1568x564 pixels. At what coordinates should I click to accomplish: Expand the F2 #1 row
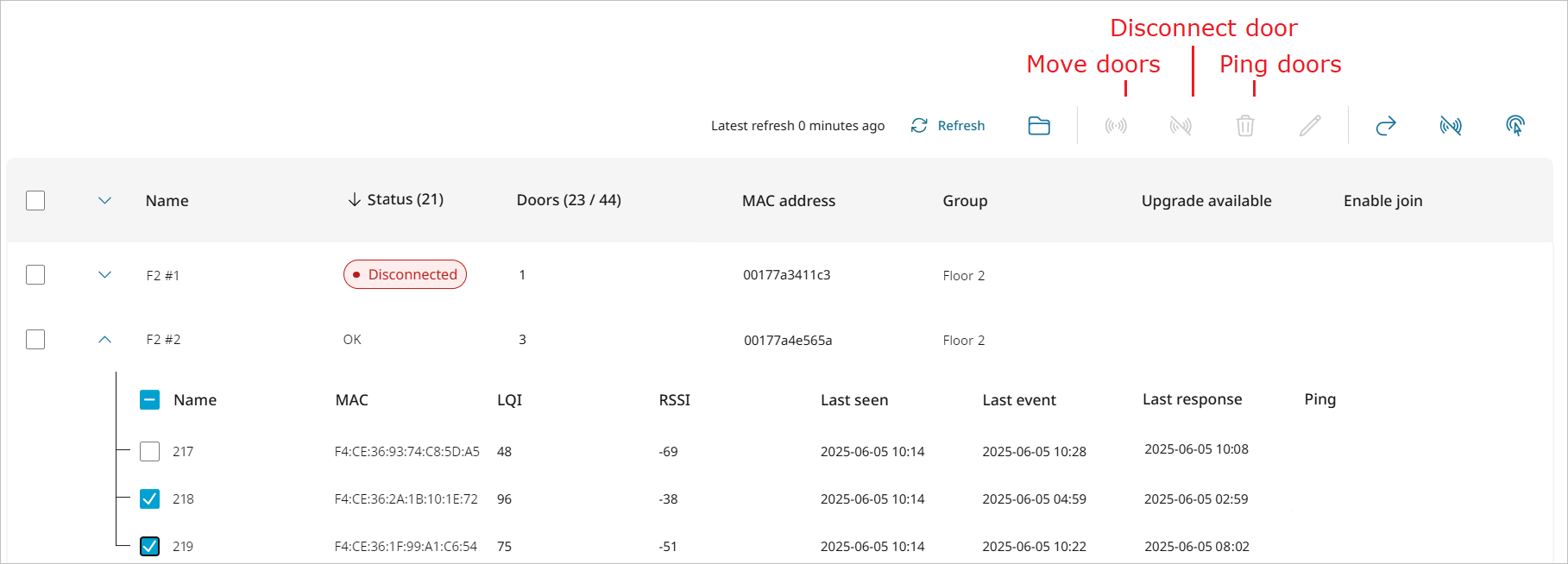click(104, 275)
